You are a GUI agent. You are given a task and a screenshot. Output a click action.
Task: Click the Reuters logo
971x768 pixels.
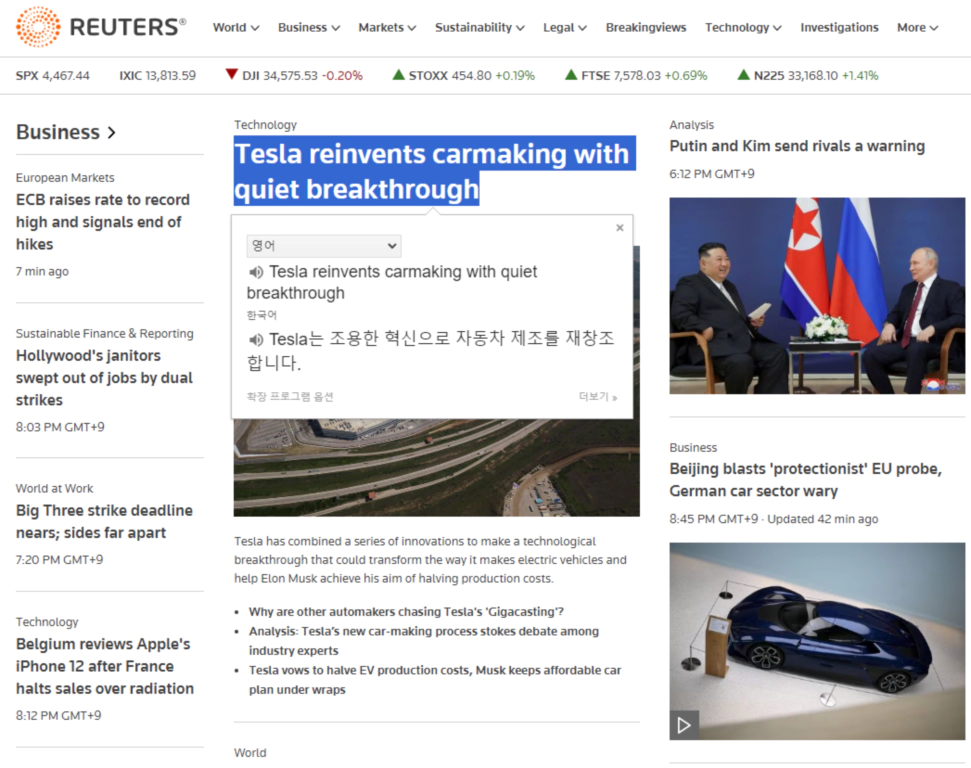coord(101,27)
